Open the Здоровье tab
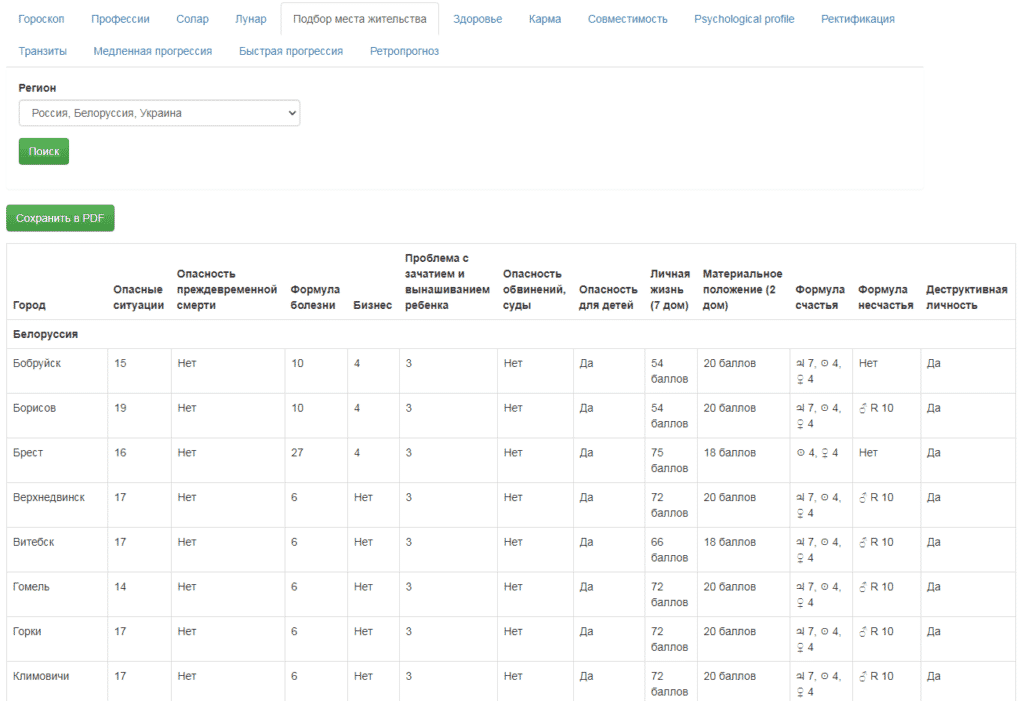 tap(477, 19)
